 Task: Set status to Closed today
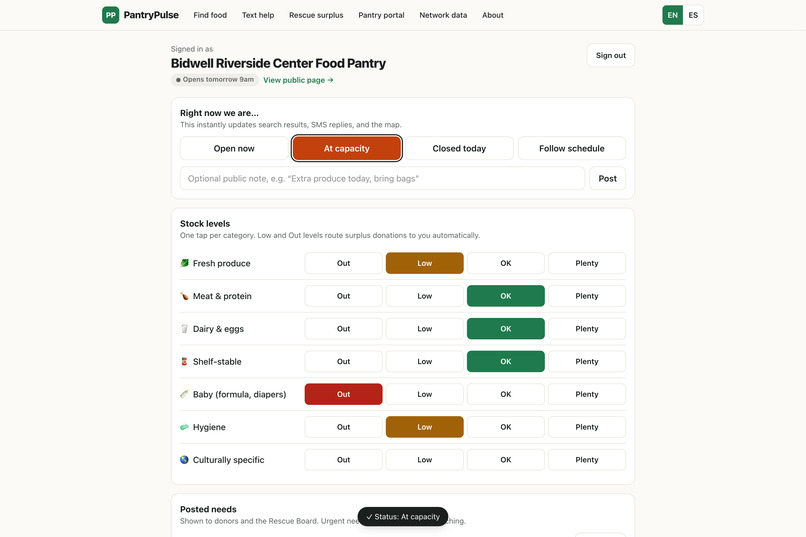pos(459,149)
